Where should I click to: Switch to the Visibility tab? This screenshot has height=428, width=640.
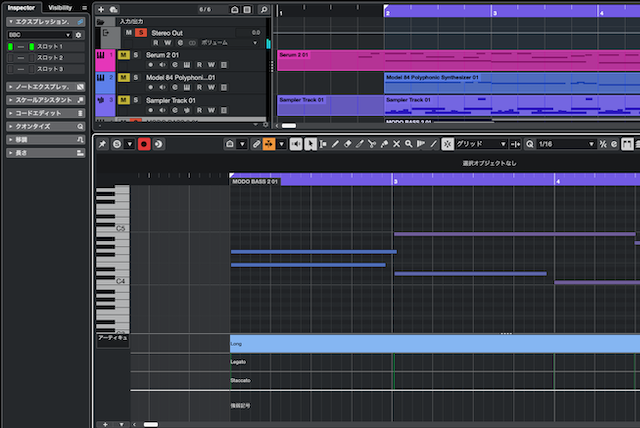coord(60,7)
